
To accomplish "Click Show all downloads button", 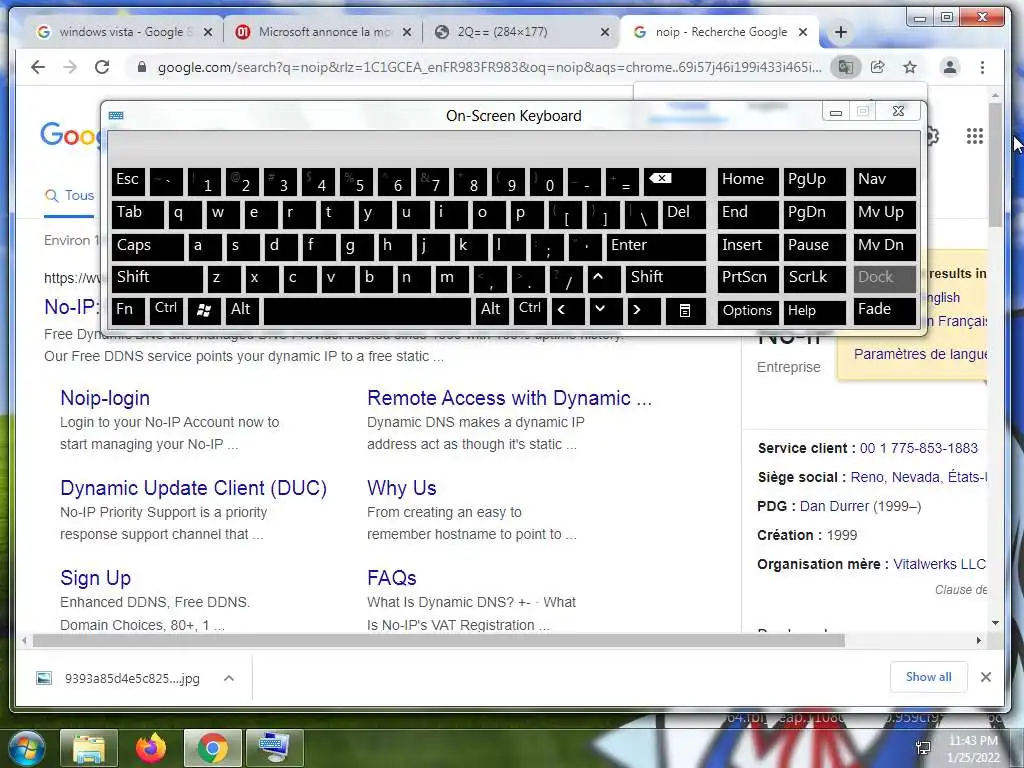I will (928, 677).
